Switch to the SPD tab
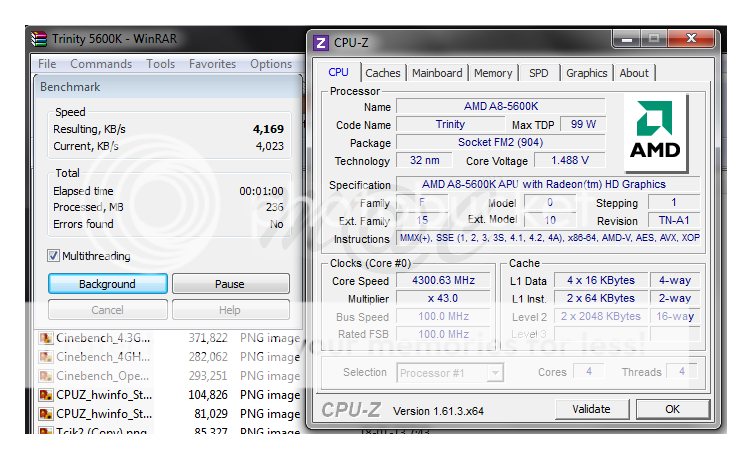Screen dimensions: 752x459 coord(539,73)
